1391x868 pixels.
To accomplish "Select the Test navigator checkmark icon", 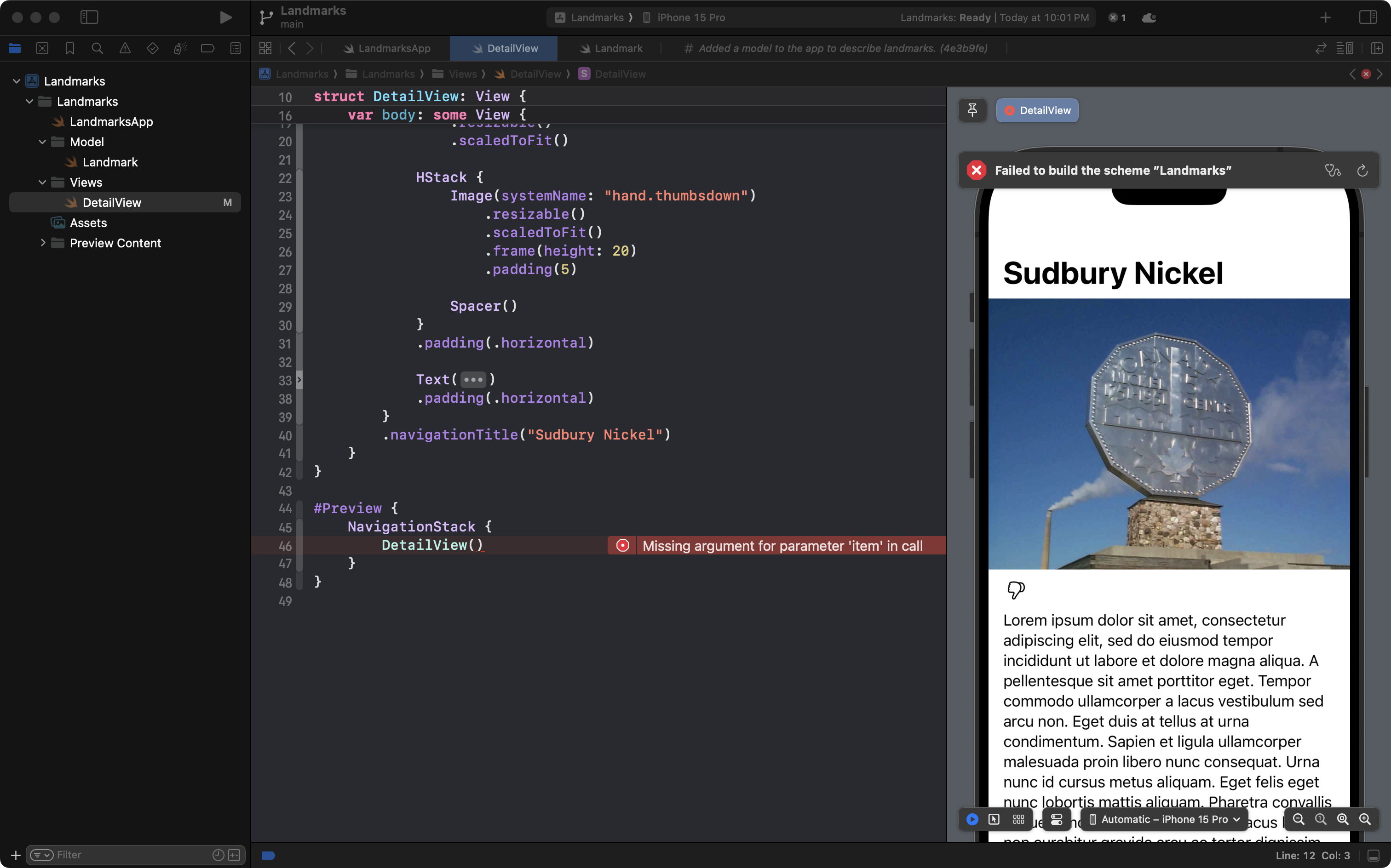I will click(x=153, y=48).
